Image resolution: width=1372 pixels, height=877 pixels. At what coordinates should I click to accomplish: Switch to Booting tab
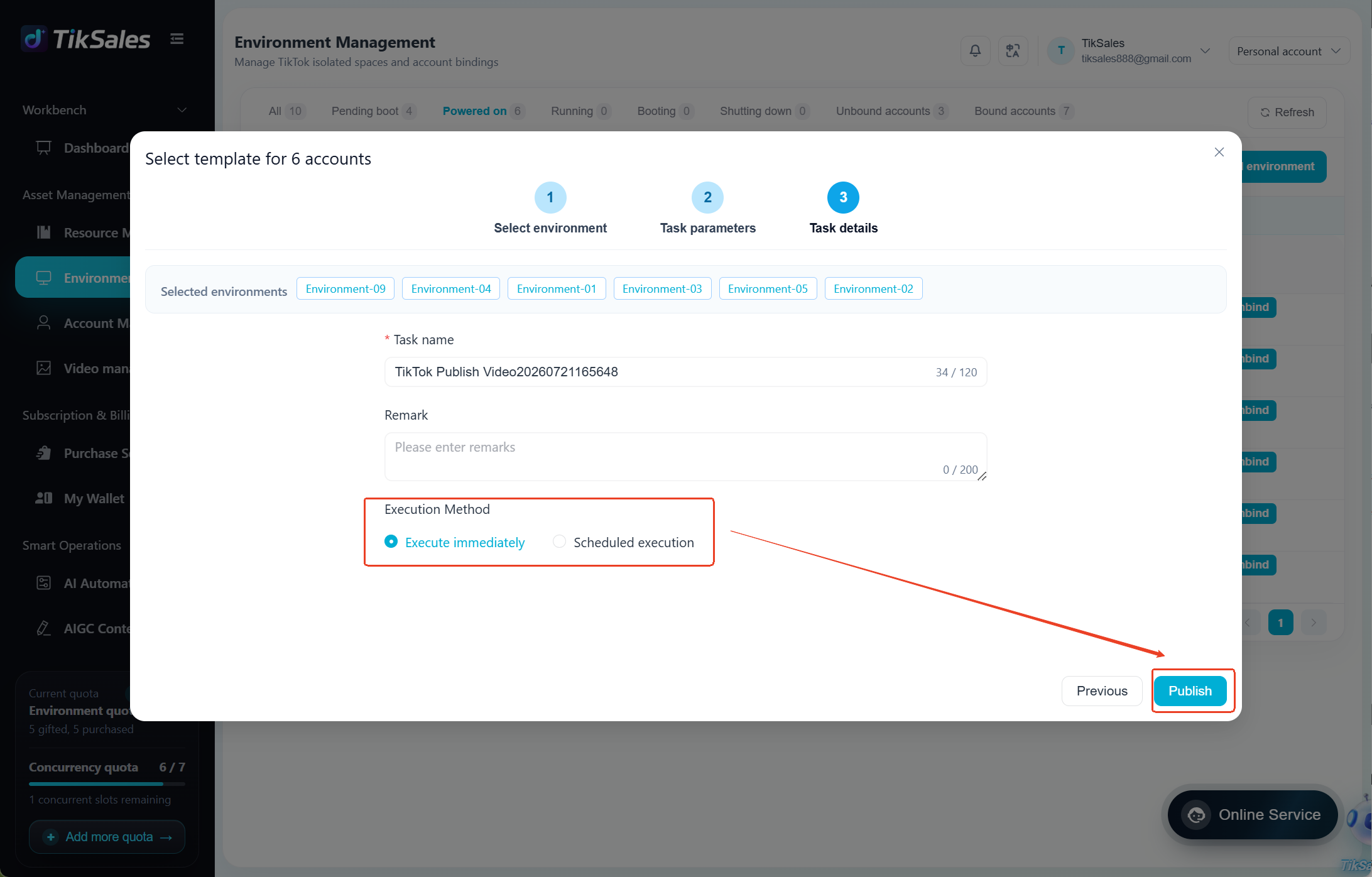pyautogui.click(x=665, y=111)
